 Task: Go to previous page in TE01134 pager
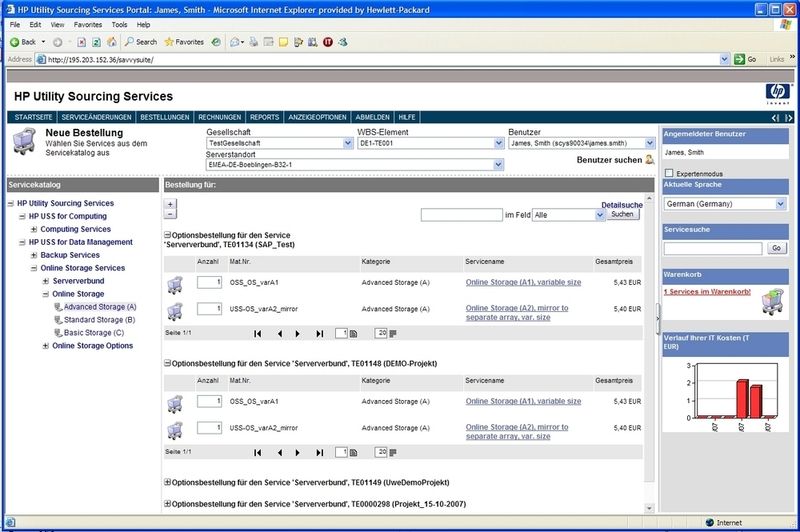tap(280, 334)
